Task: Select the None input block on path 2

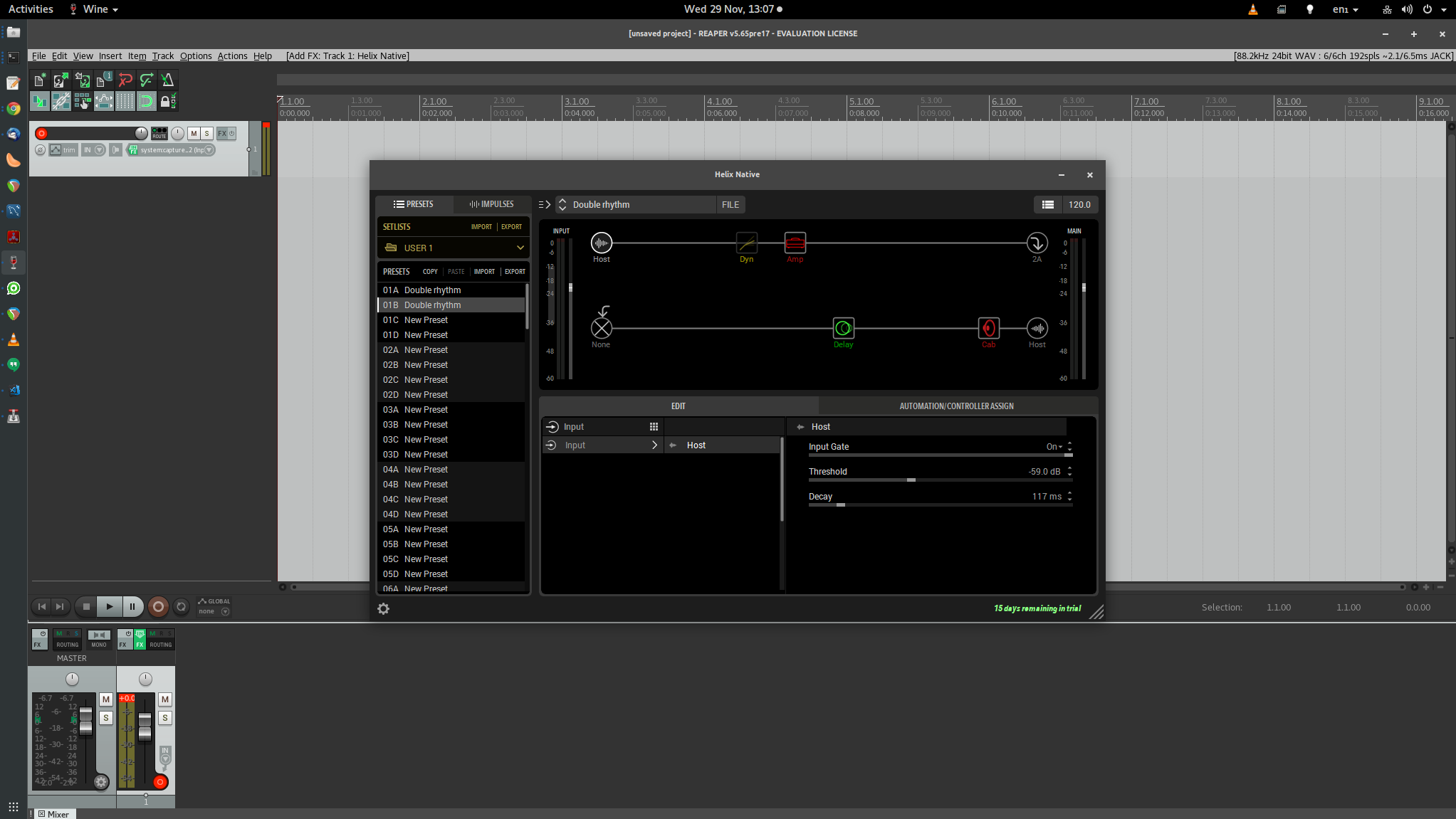Action: click(x=602, y=329)
